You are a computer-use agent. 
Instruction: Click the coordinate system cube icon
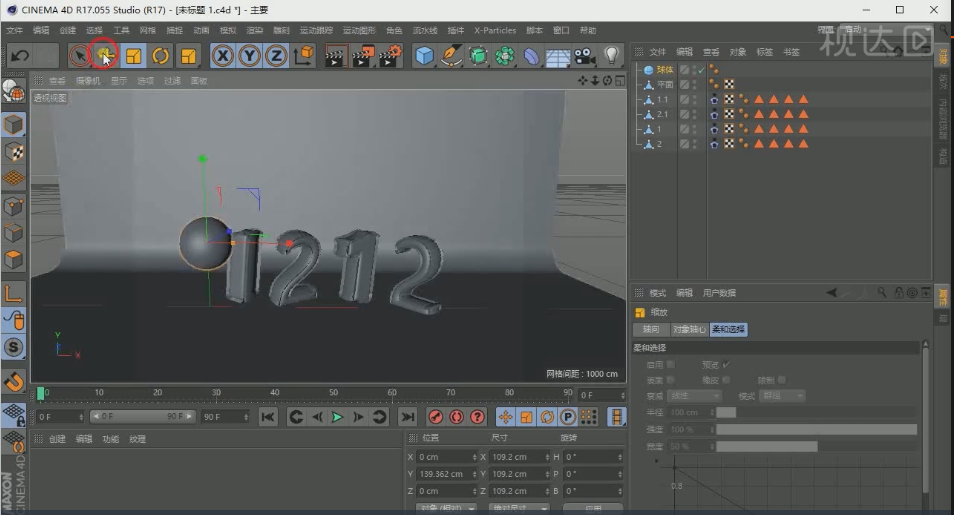pyautogui.click(x=303, y=56)
